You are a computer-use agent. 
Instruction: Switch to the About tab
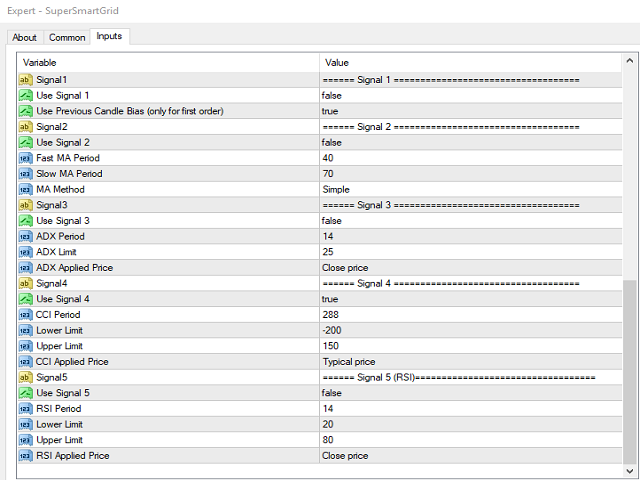coord(24,38)
